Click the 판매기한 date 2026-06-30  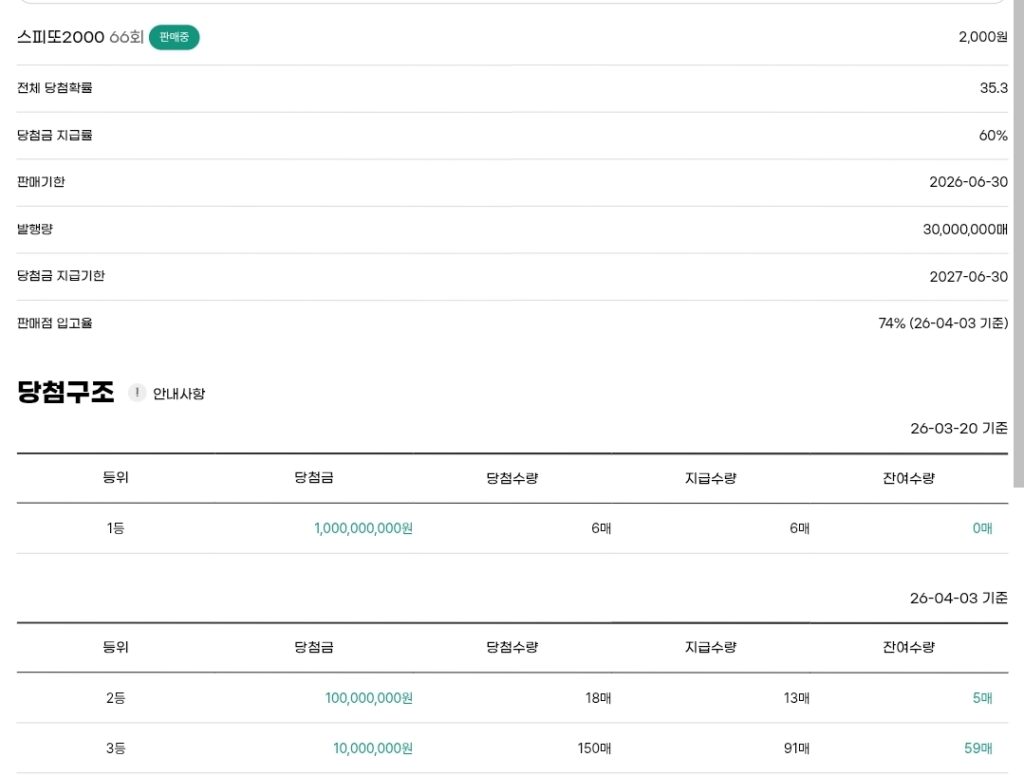[968, 182]
